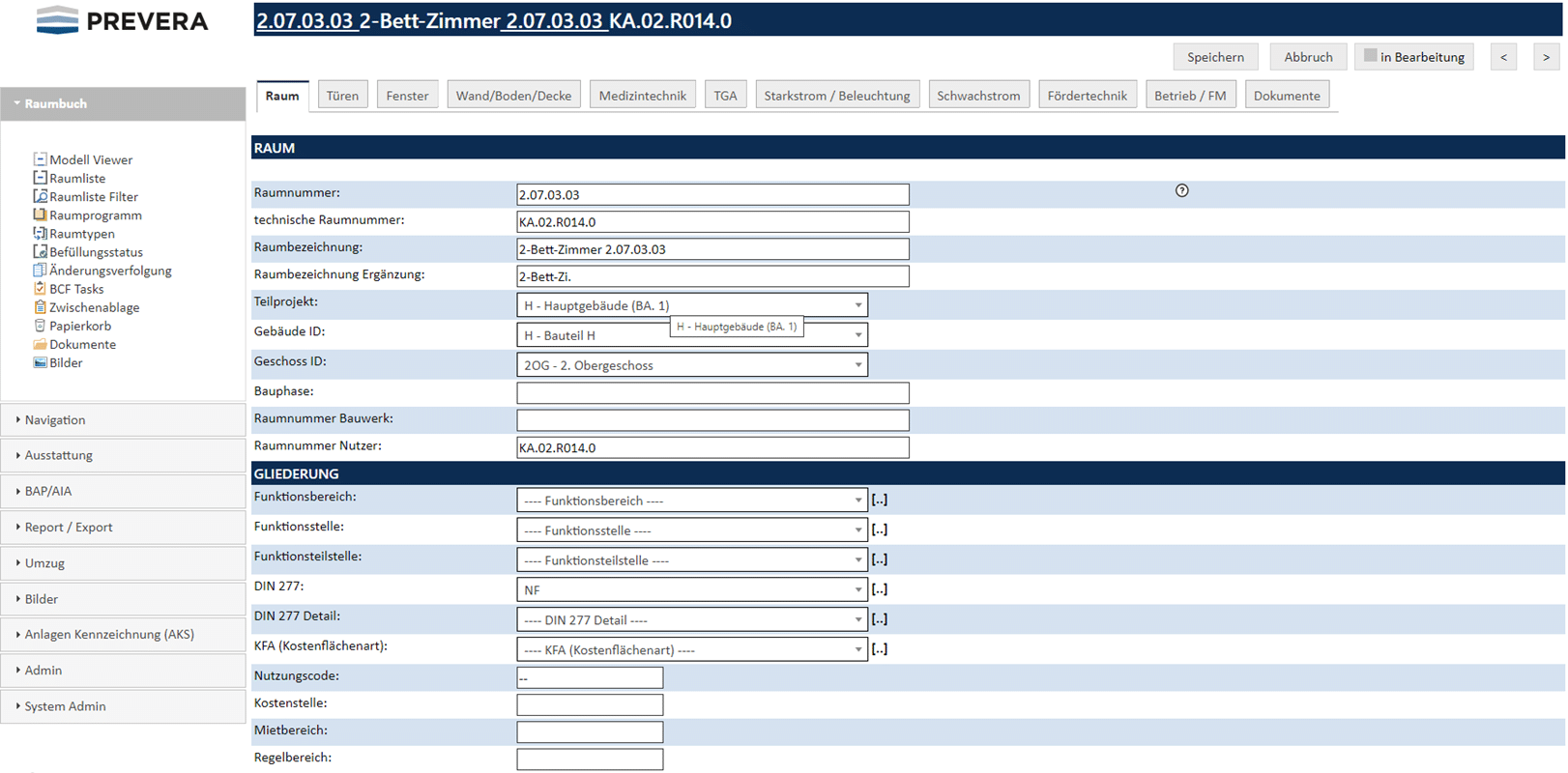Click into the Kostenstelle input field
Image resolution: width=1568 pixels, height=773 pixels.
click(590, 704)
